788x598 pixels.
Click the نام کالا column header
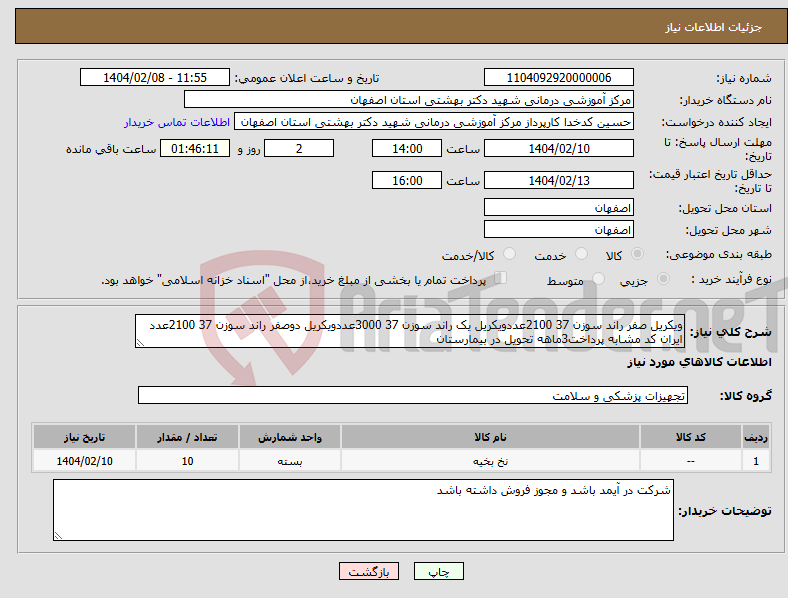click(x=490, y=437)
